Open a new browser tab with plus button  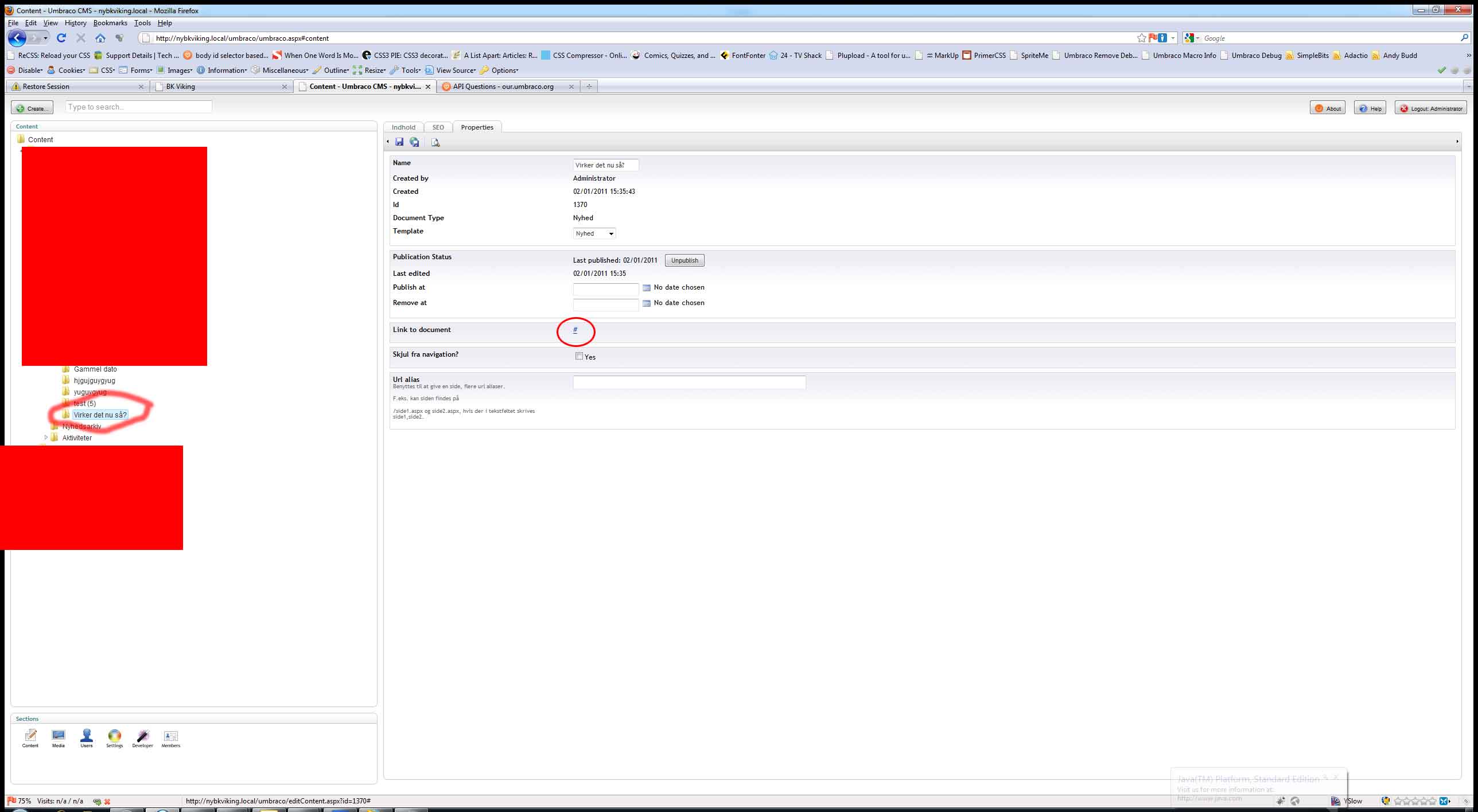point(589,87)
